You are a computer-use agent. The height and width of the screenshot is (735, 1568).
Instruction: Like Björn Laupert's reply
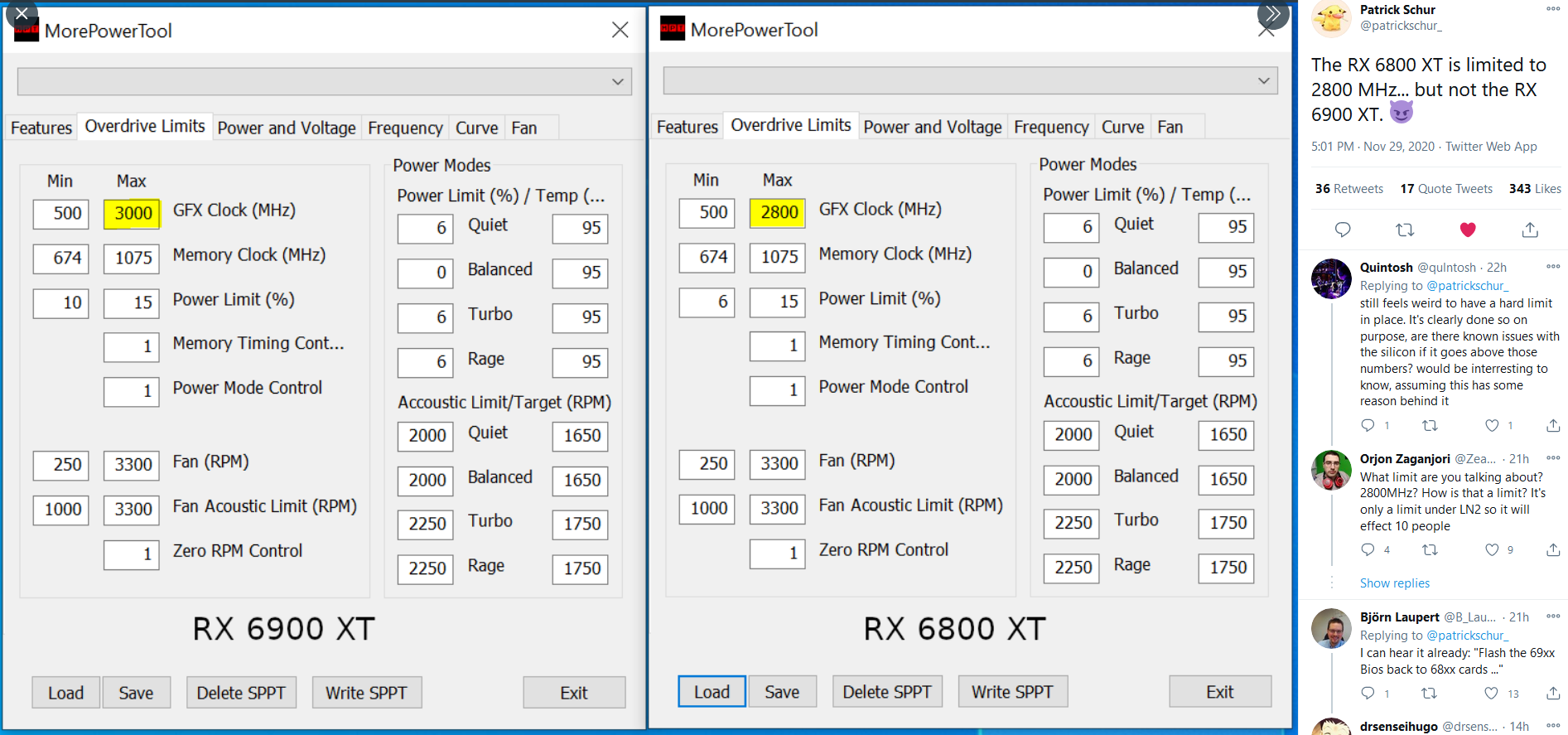1492,693
